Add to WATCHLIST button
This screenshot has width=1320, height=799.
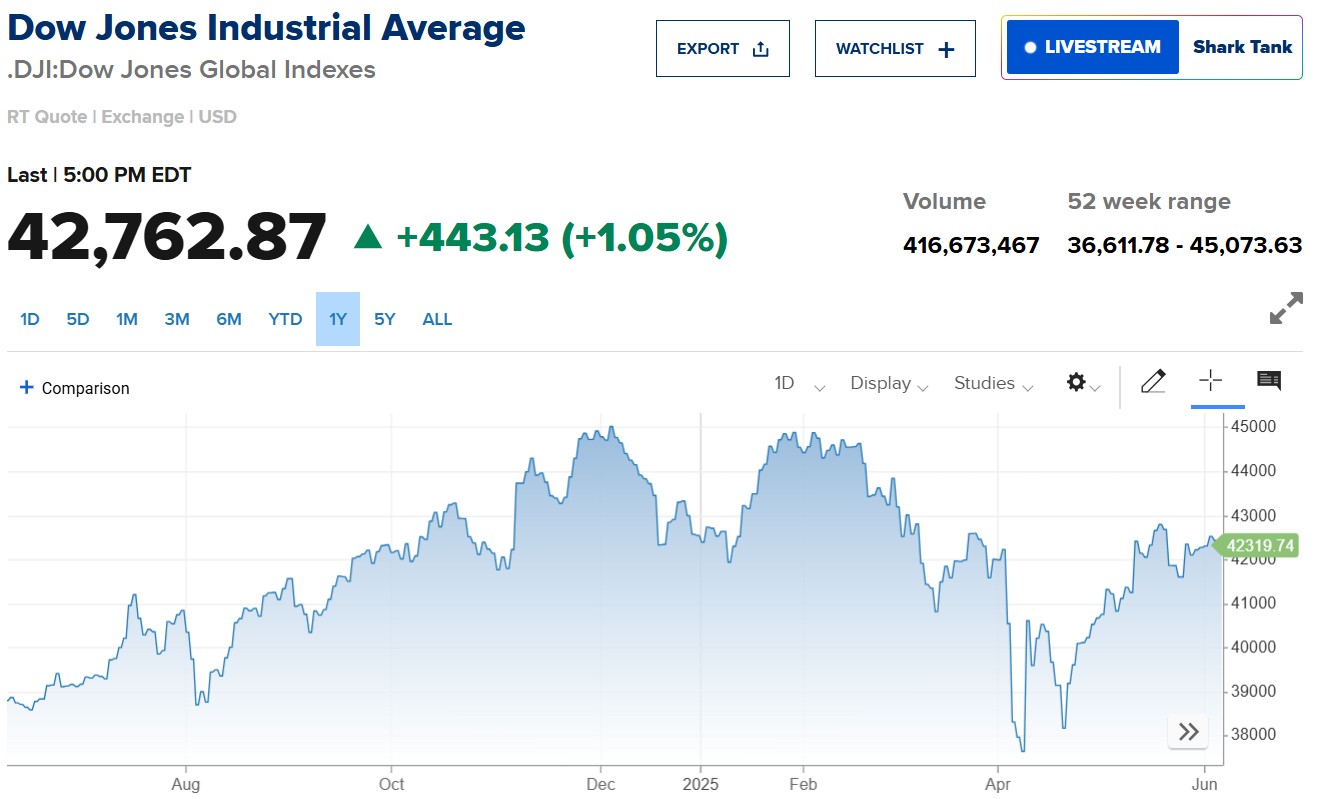(x=894, y=49)
